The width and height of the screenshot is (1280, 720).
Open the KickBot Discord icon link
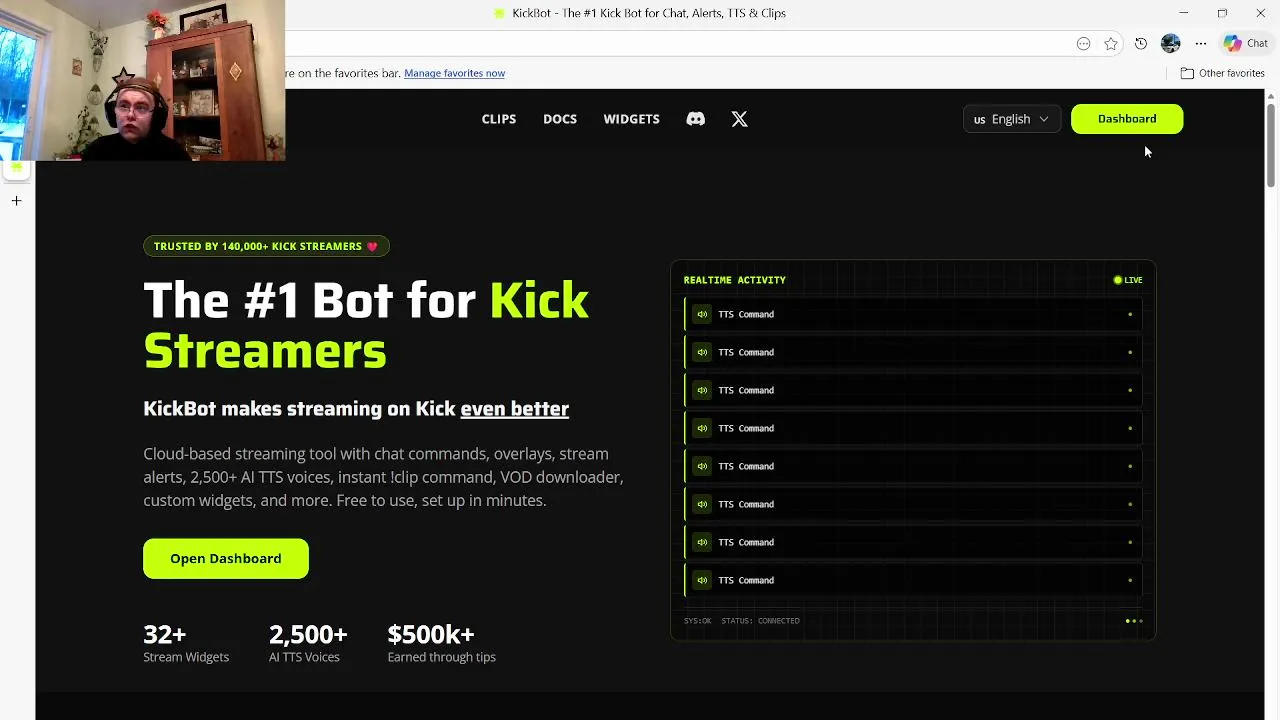point(695,119)
